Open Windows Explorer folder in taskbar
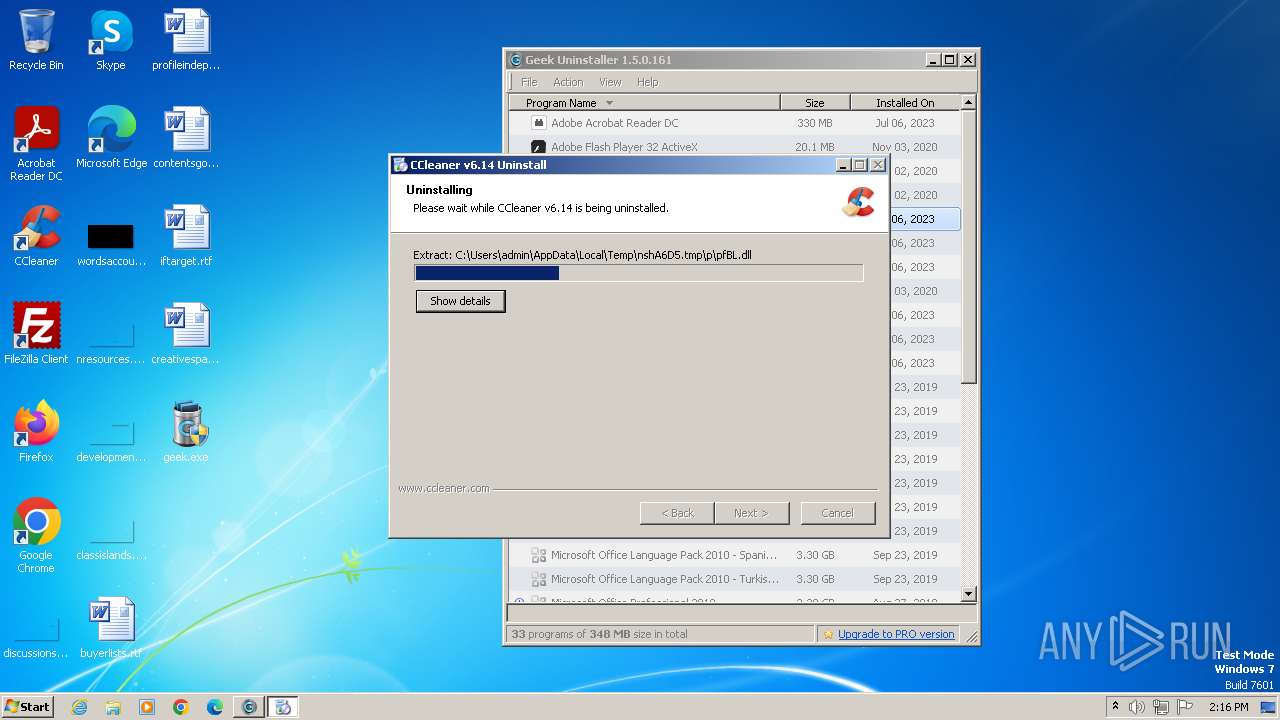This screenshot has height=720, width=1280. coord(113,707)
